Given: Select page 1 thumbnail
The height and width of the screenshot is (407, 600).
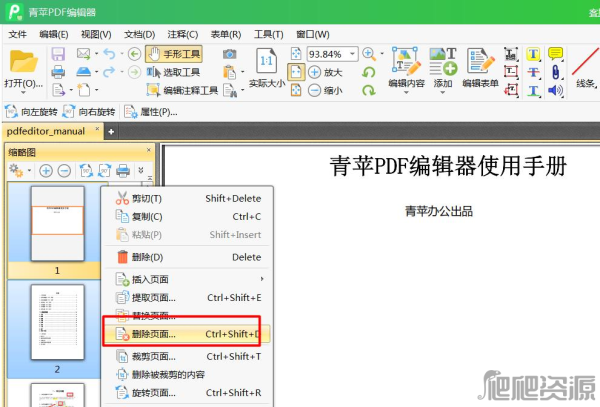Looking at the screenshot, I should 57,223.
